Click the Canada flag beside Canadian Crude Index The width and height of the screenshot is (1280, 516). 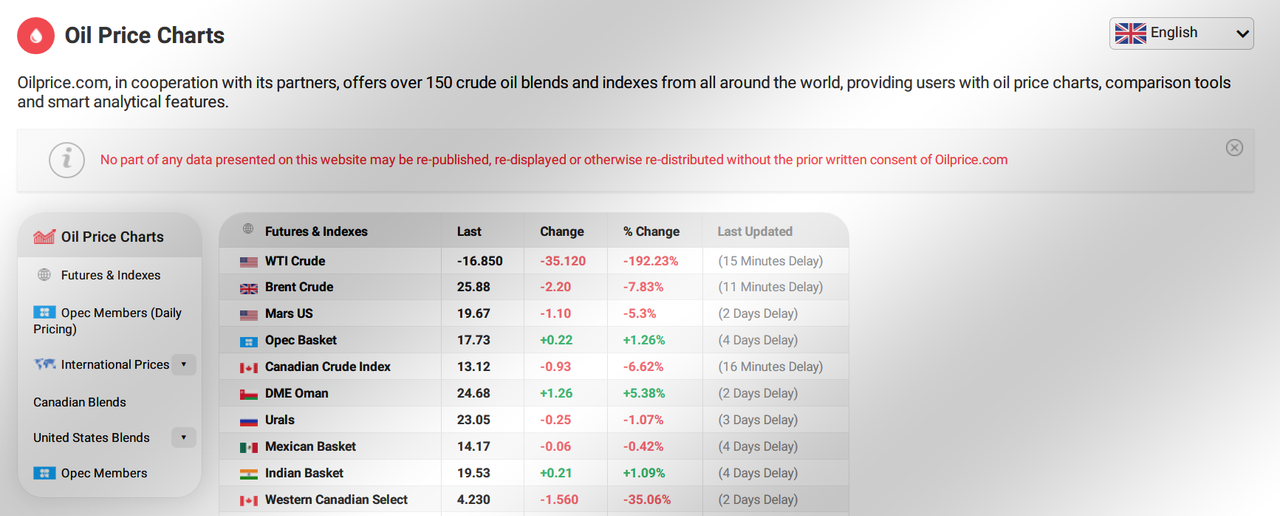pyautogui.click(x=249, y=368)
